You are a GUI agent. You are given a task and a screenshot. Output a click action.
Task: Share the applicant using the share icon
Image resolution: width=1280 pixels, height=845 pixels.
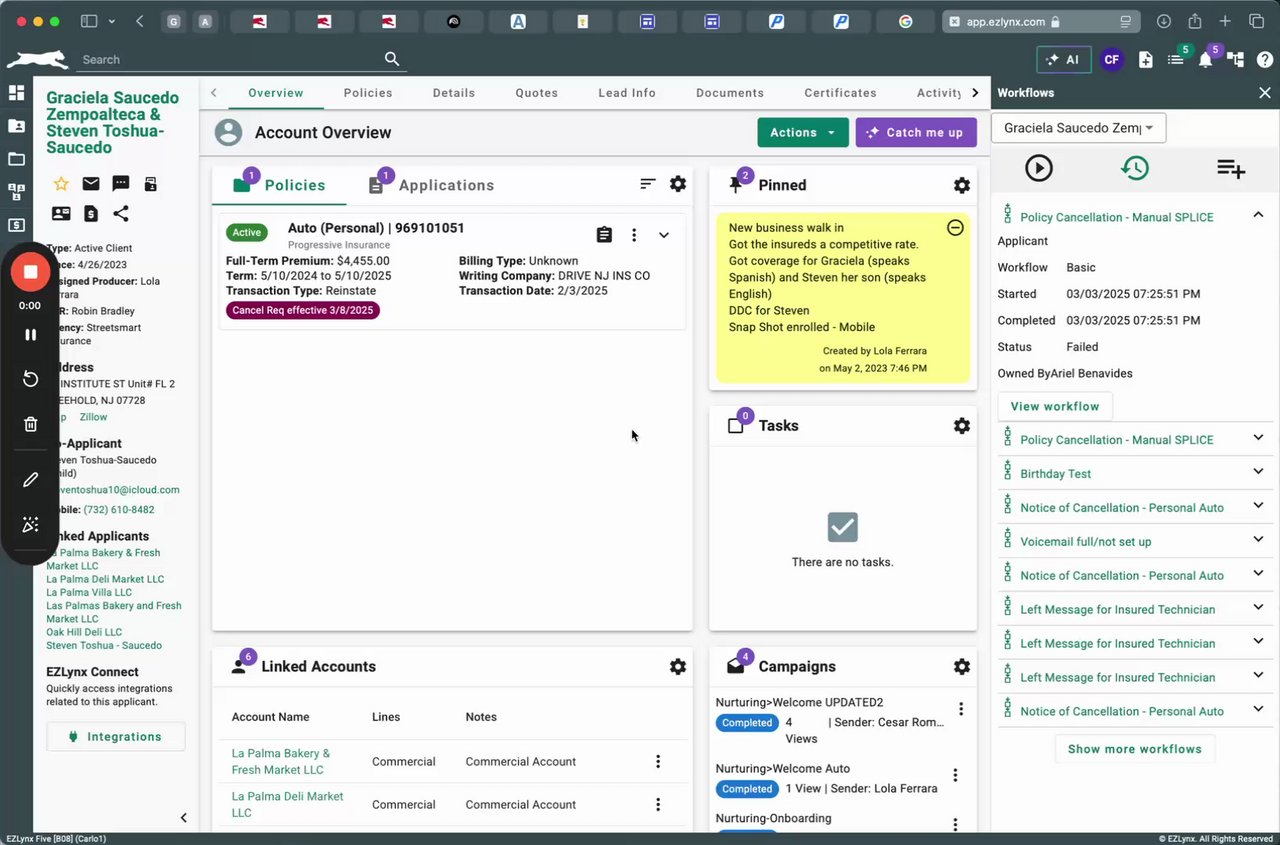pos(121,213)
